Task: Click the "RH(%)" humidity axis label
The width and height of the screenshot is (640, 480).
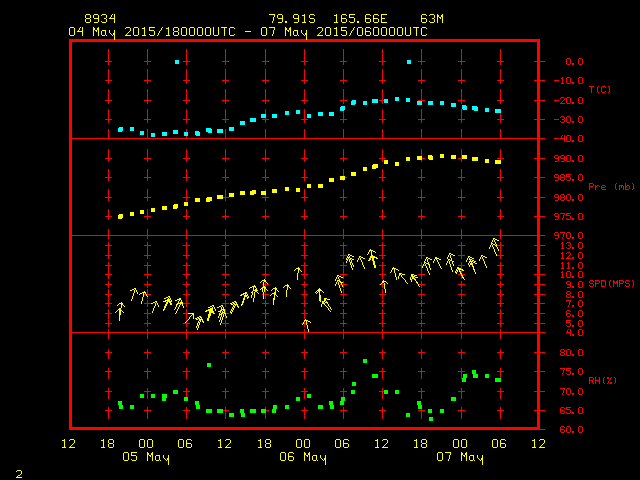Action: (x=602, y=380)
